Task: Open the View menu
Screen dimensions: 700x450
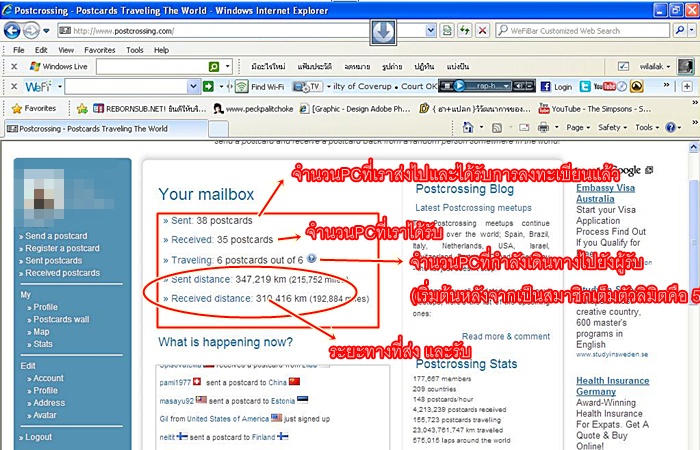Action: (66, 50)
